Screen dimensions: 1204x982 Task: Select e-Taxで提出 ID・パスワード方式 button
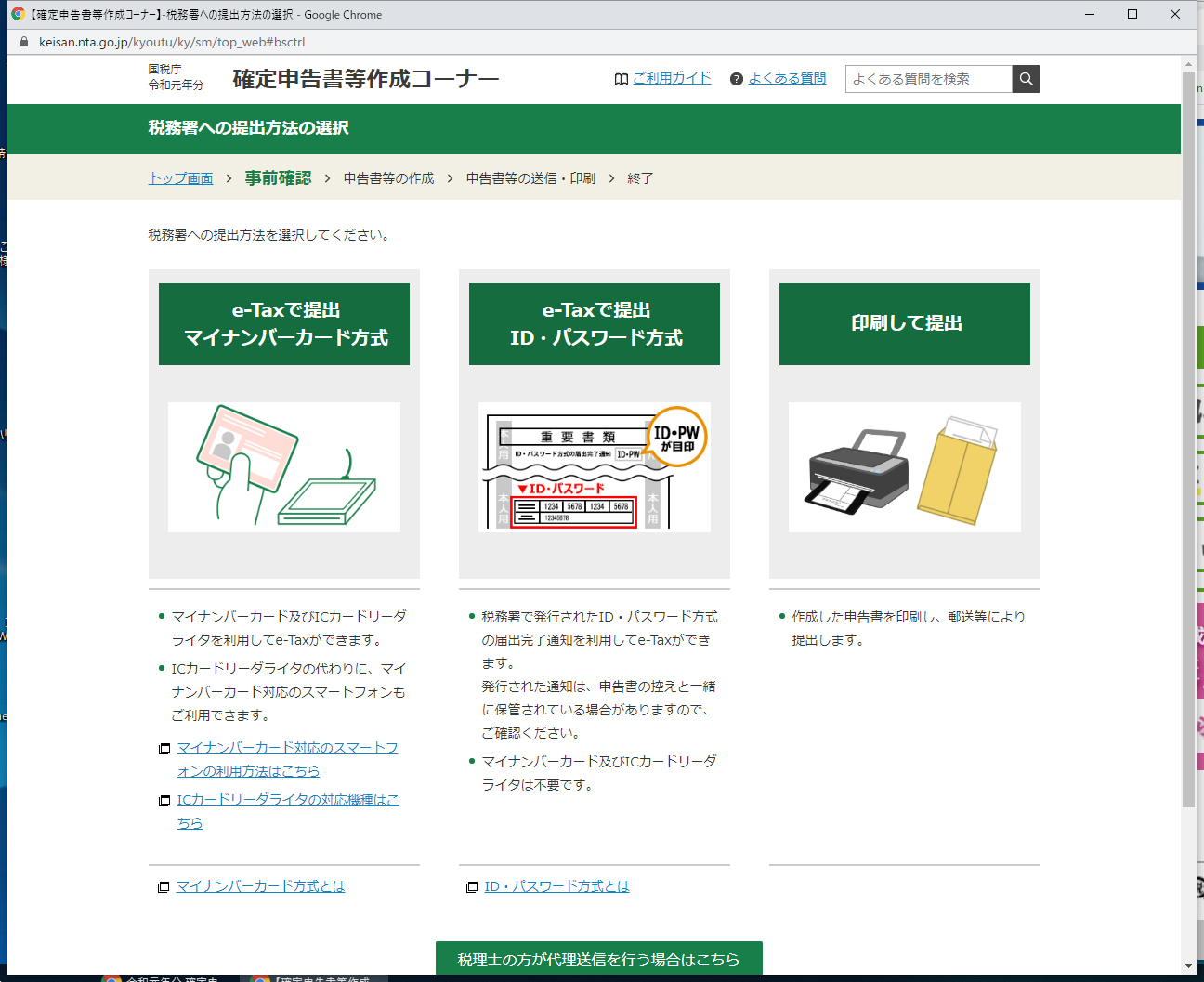tap(595, 324)
